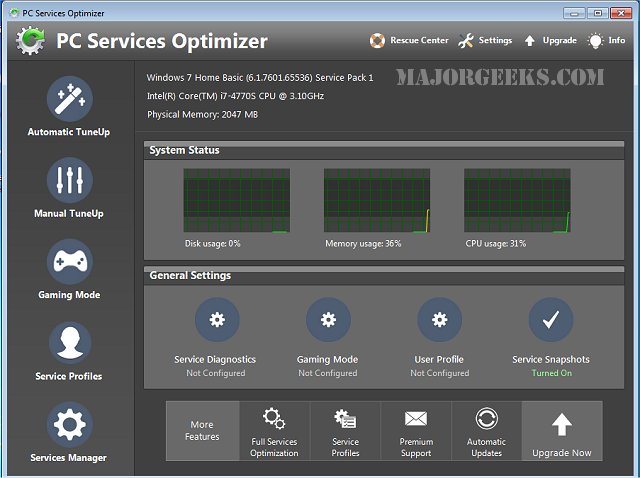This screenshot has height=478, width=640.
Task: Open Manual TuneUp sliders icon
Action: 70,180
